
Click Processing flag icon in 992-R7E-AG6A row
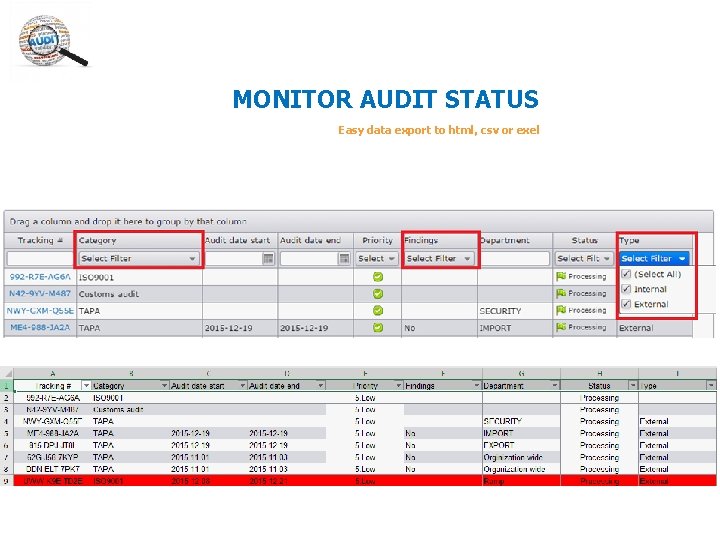561,276
